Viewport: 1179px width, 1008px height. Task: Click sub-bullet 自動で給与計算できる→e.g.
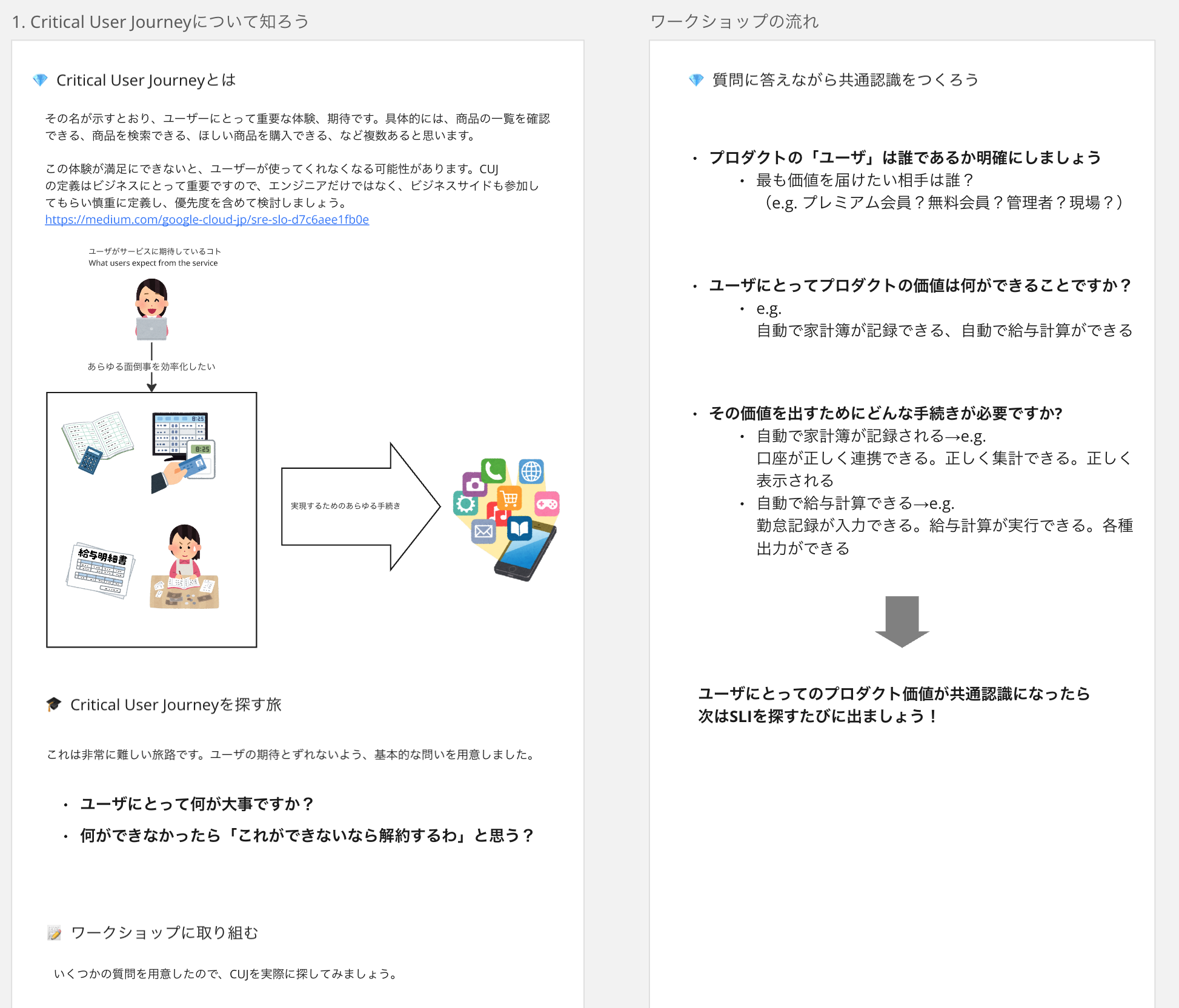pos(855,503)
